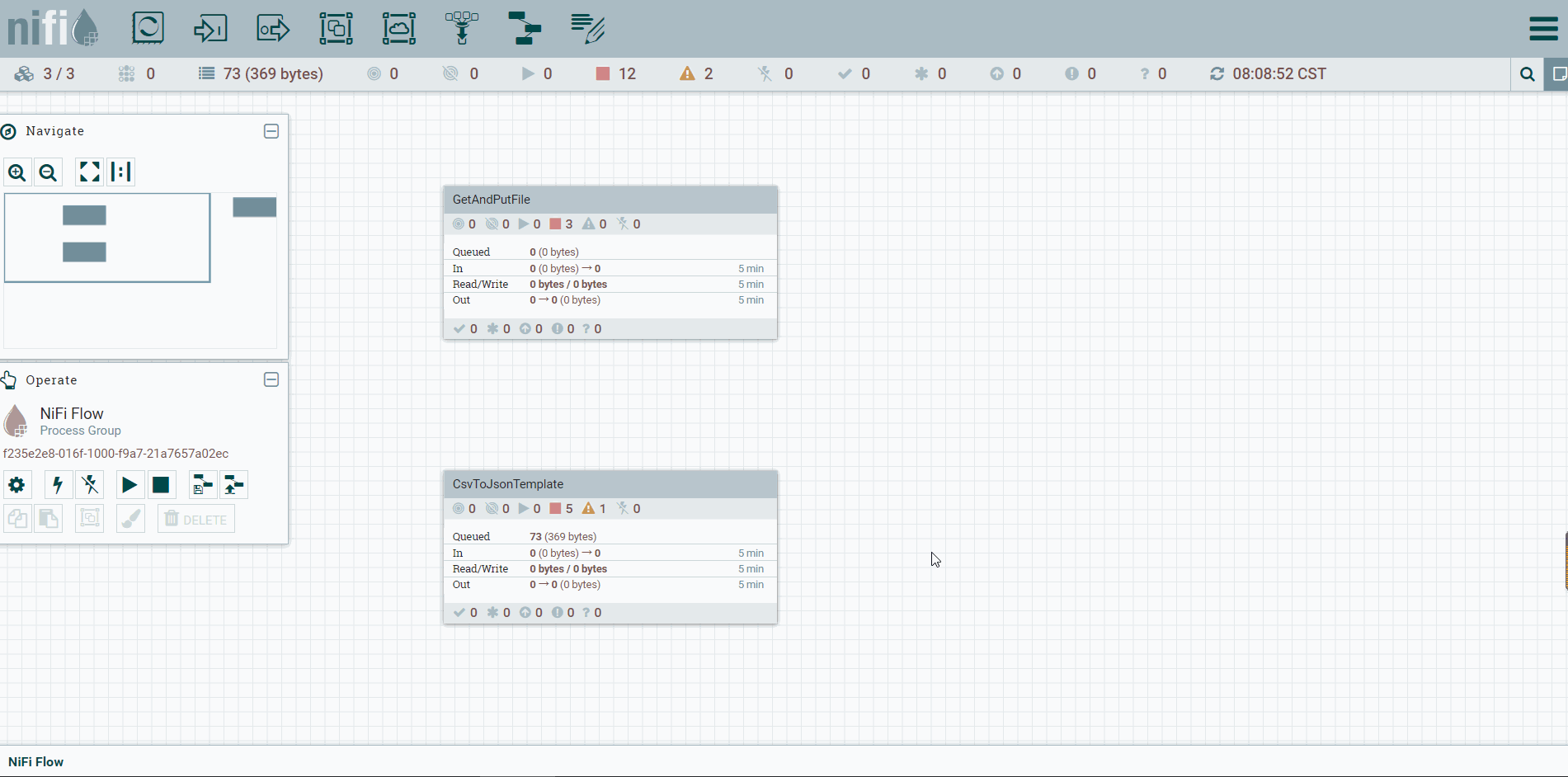This screenshot has width=1568, height=777.
Task: Click the NiFi Flow breadcrumb link
Action: click(x=36, y=762)
